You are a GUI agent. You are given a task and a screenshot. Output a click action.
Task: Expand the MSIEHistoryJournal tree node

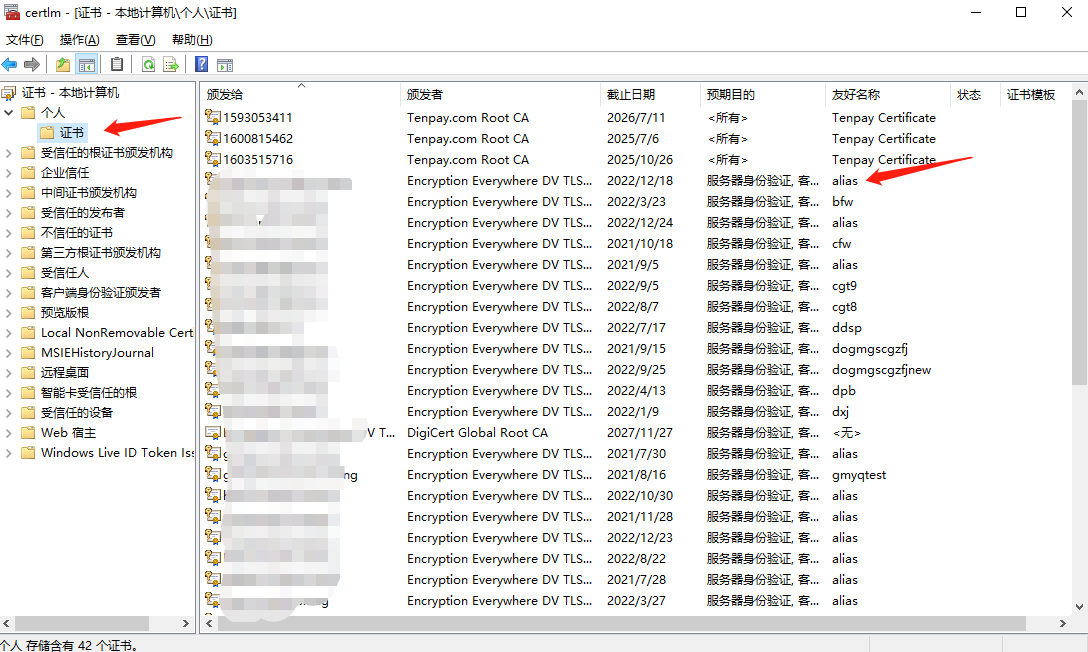[x=8, y=352]
